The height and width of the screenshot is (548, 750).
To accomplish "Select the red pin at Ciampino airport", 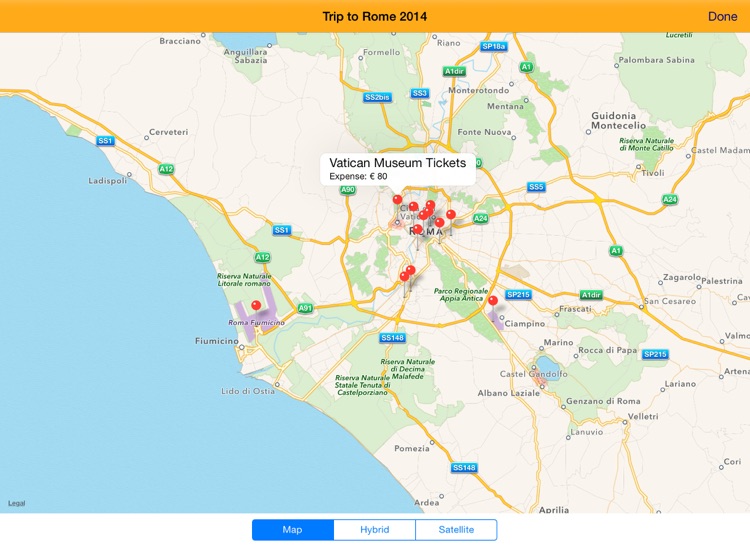I will click(x=493, y=300).
